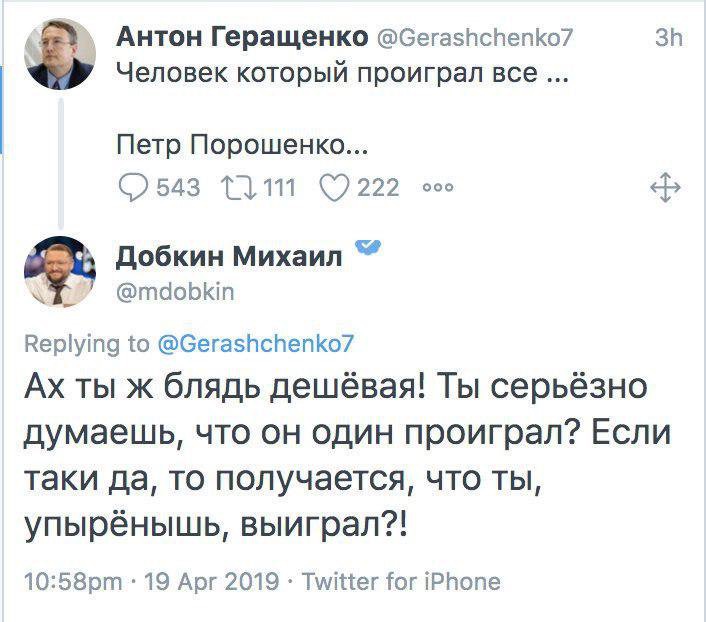This screenshot has height=622, width=706.
Task: Click the 3h tweet timestamp
Action: [x=667, y=38]
